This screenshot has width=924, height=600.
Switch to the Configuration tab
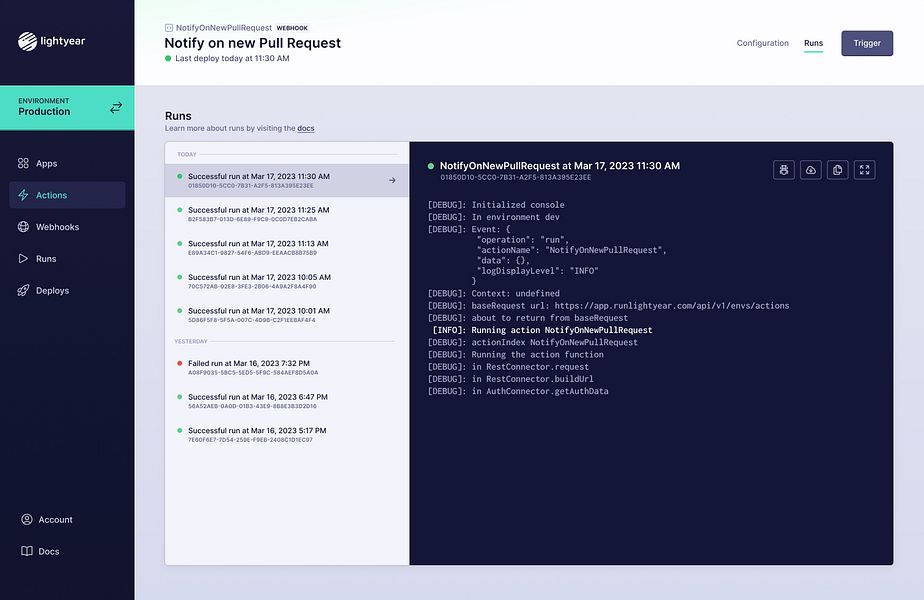[x=763, y=43]
